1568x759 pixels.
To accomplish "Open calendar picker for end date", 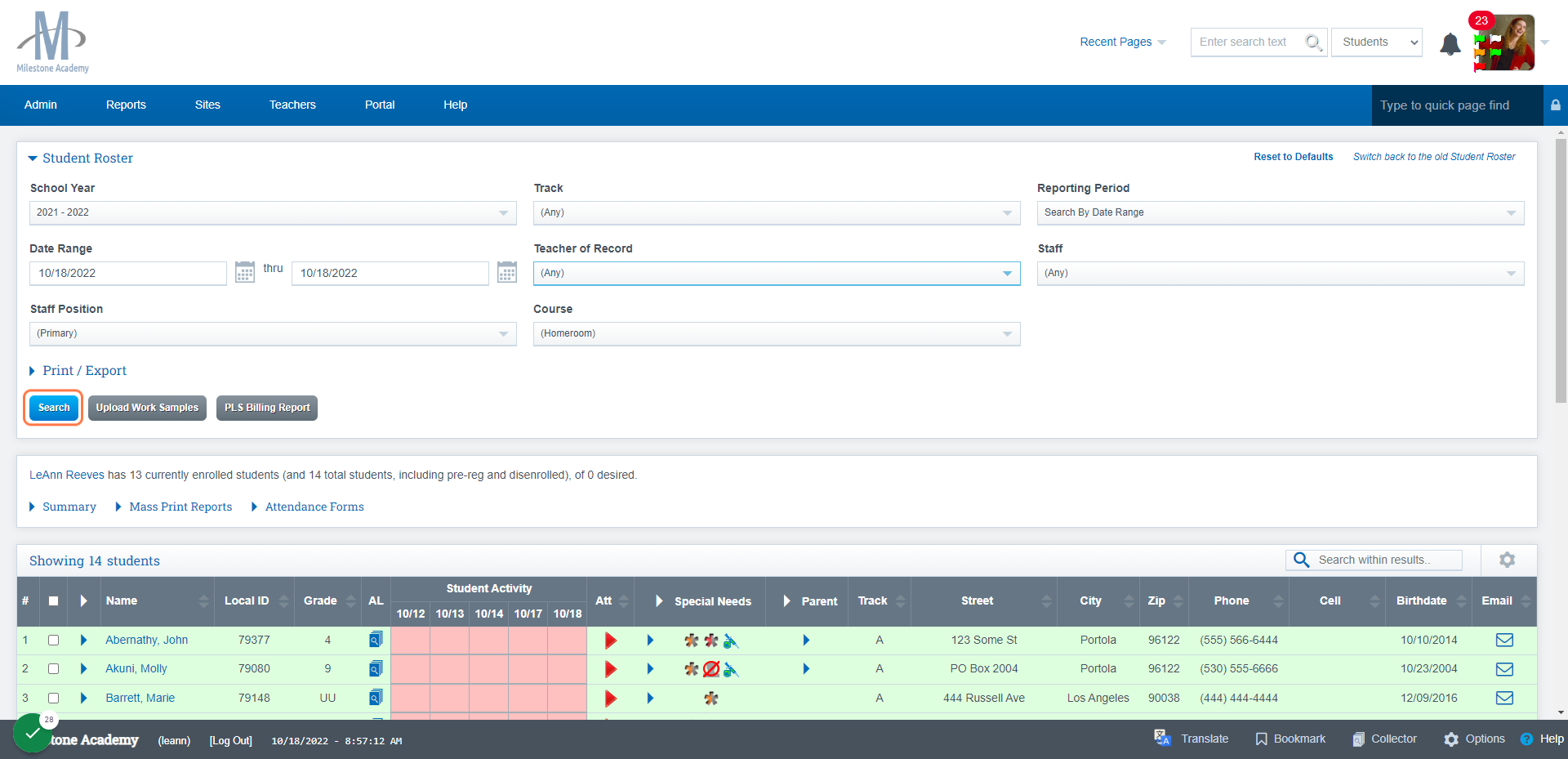I will 507,272.
